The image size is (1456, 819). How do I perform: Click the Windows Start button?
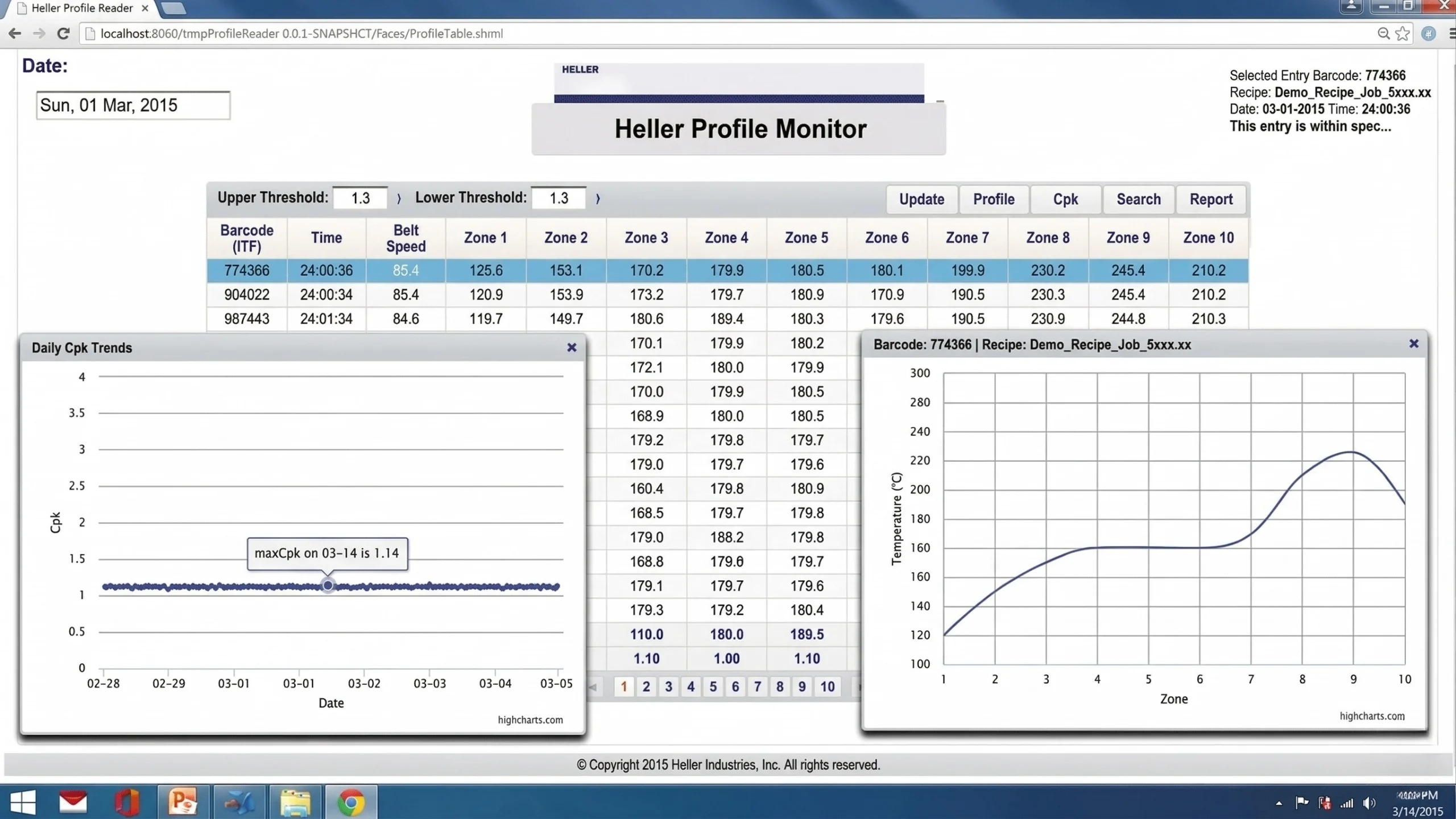point(23,803)
